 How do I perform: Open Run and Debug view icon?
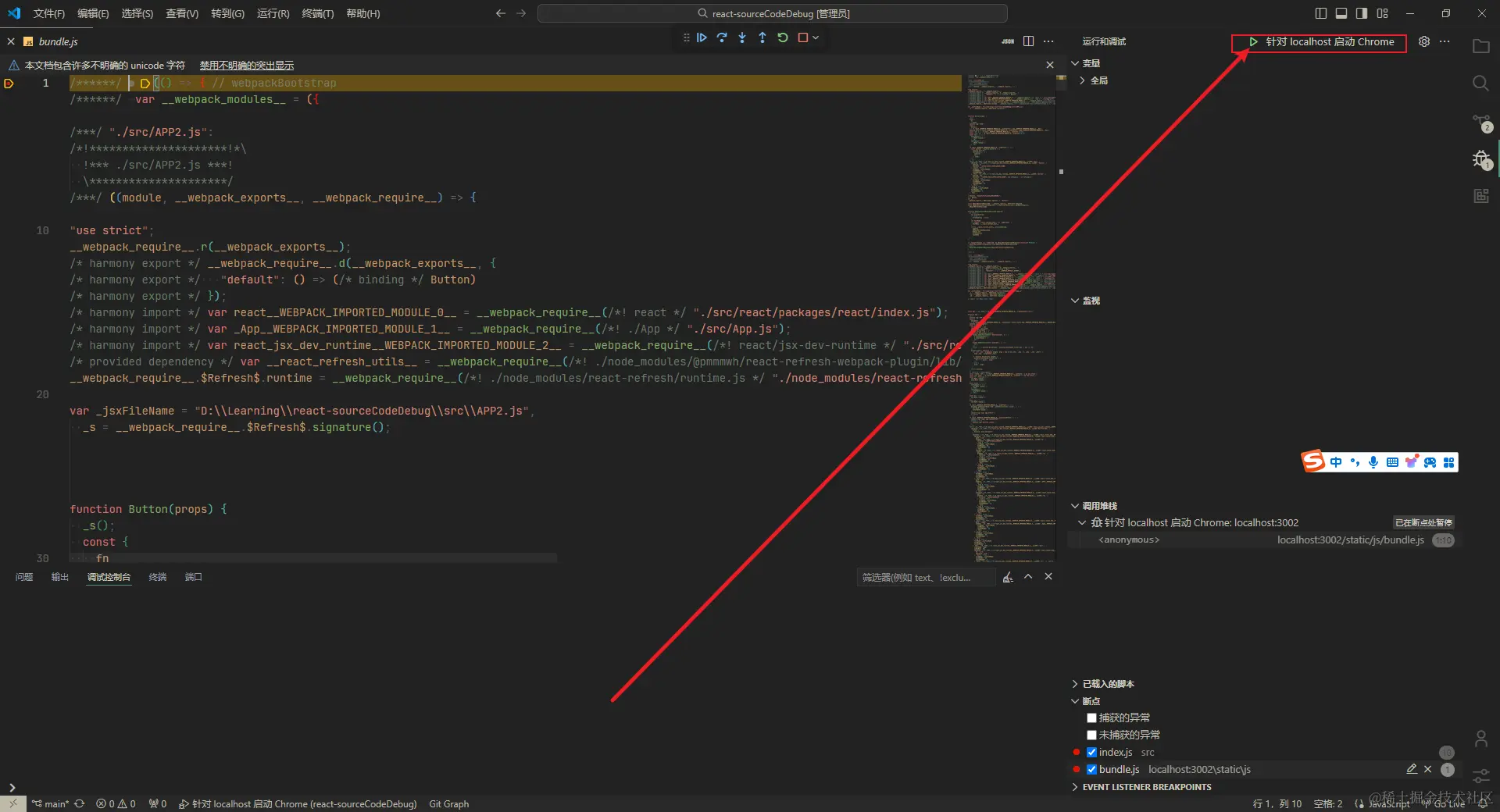click(x=1481, y=160)
